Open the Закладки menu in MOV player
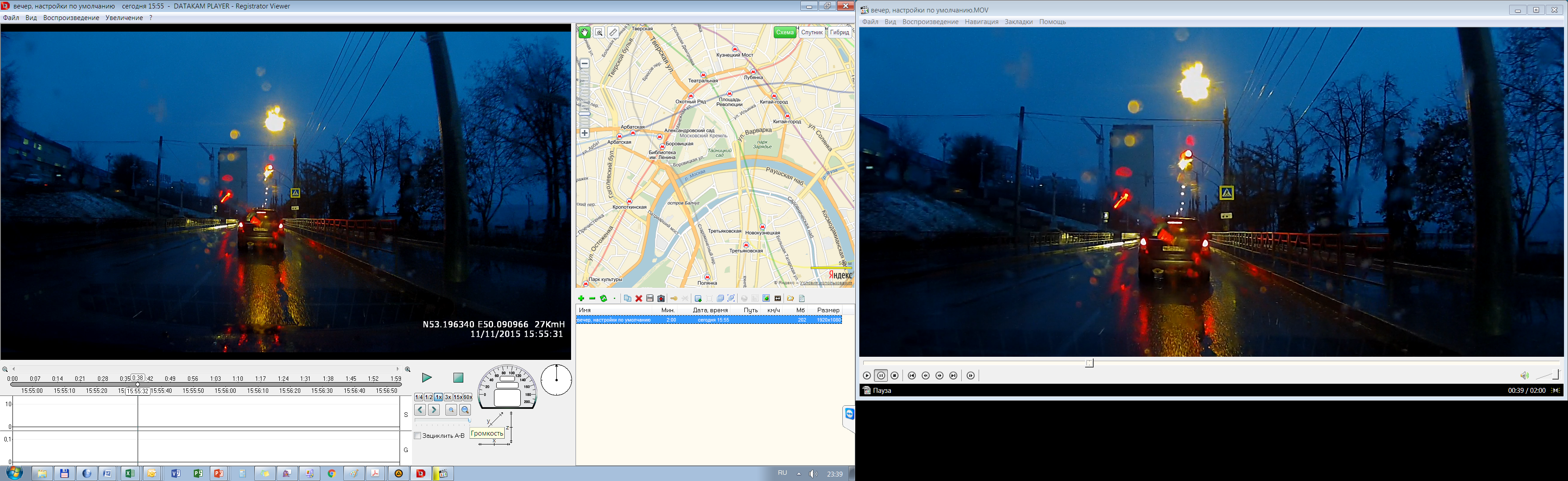1568x481 pixels. tap(1018, 22)
